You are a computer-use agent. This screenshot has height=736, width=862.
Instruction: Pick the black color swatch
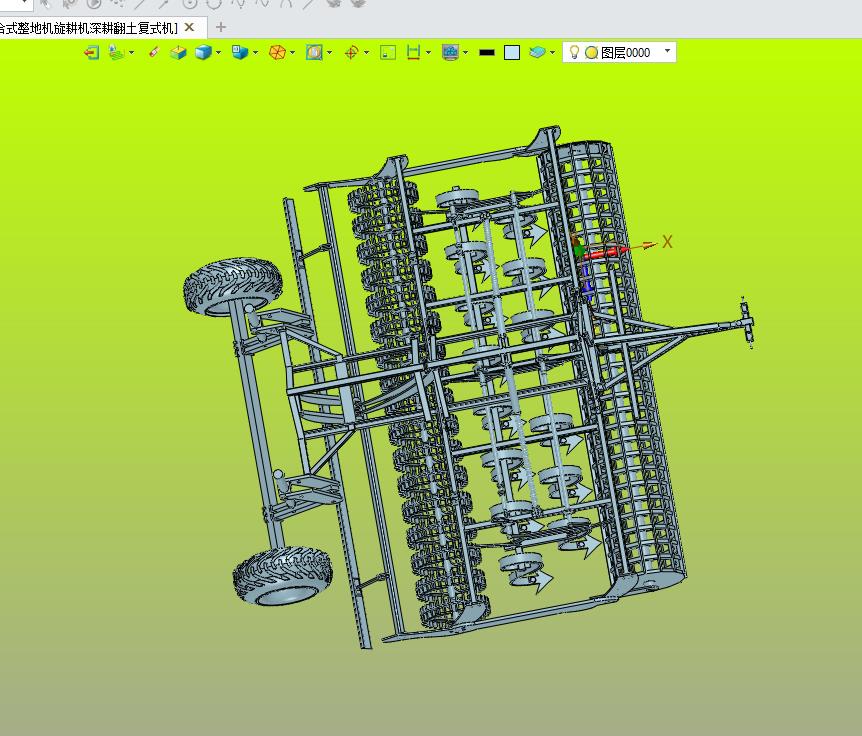click(487, 53)
